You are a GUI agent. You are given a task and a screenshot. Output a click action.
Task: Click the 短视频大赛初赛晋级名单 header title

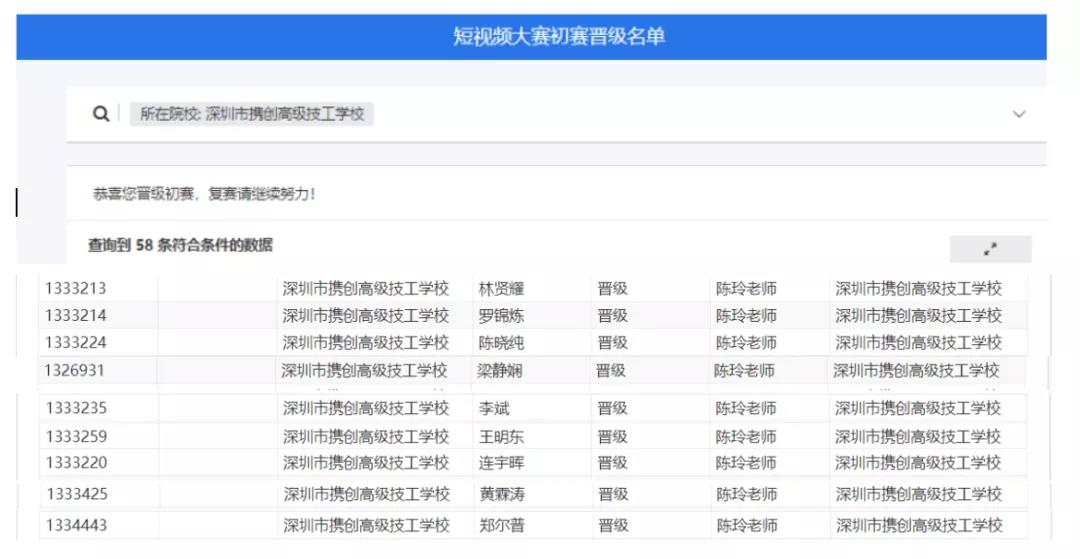click(559, 36)
